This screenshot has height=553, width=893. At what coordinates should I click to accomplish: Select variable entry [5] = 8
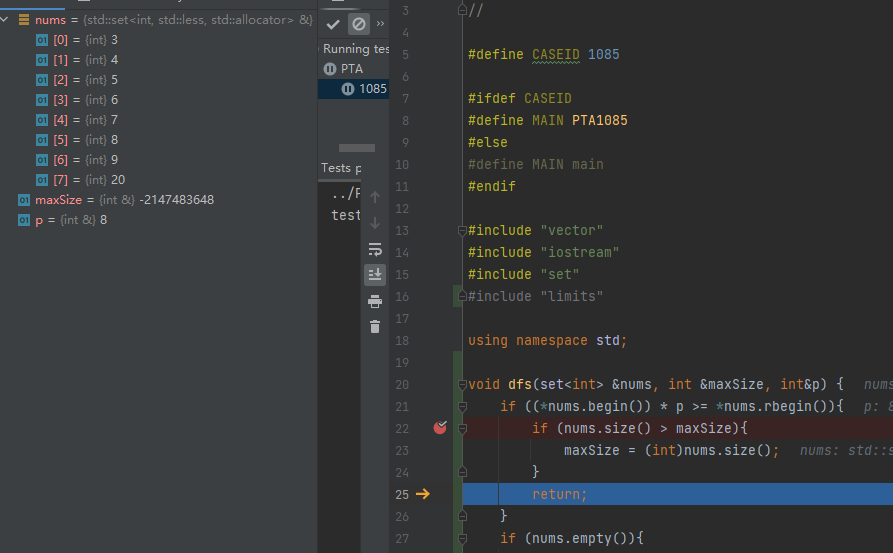[158, 140]
